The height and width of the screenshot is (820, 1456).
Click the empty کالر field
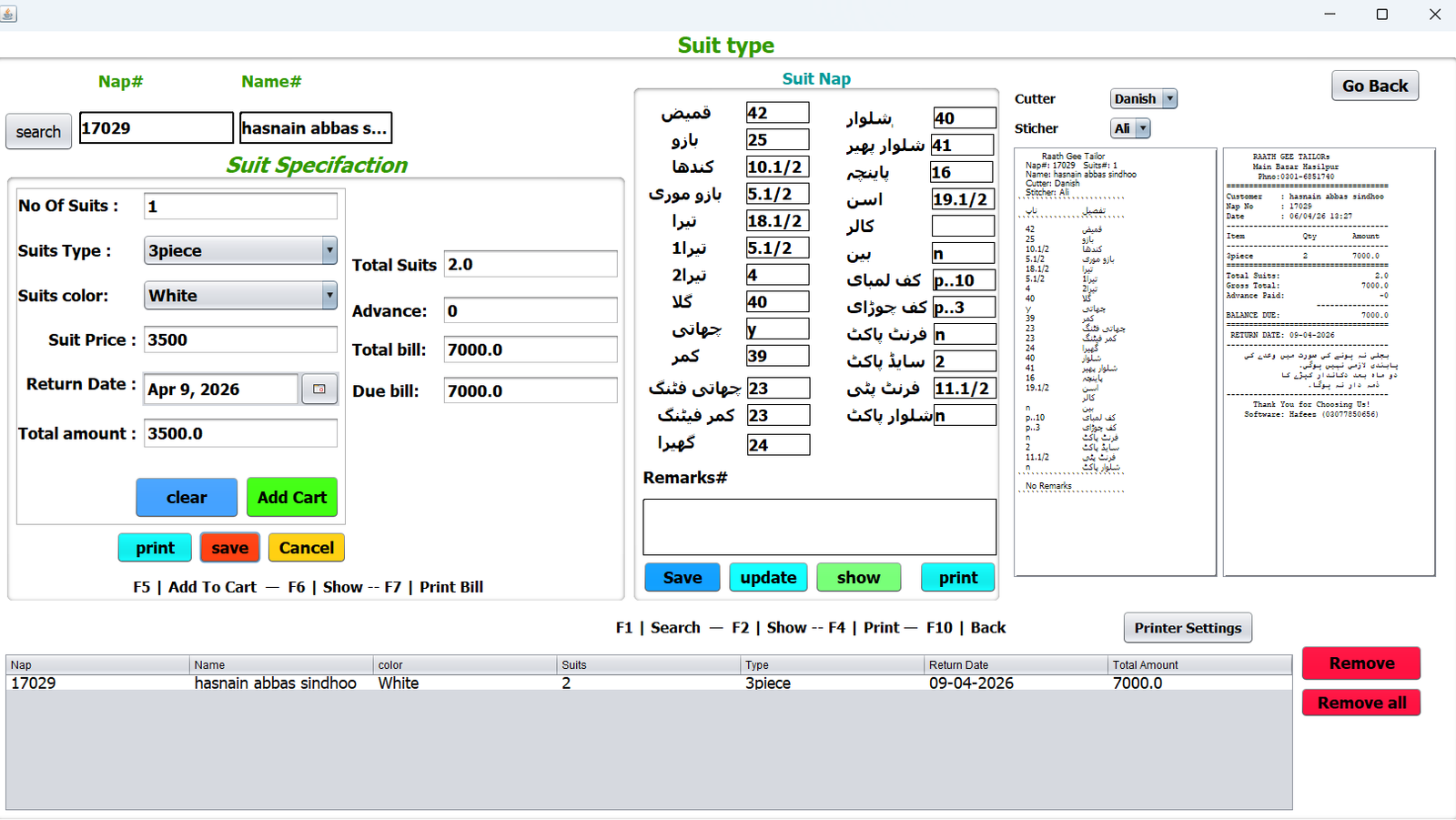[x=964, y=226]
